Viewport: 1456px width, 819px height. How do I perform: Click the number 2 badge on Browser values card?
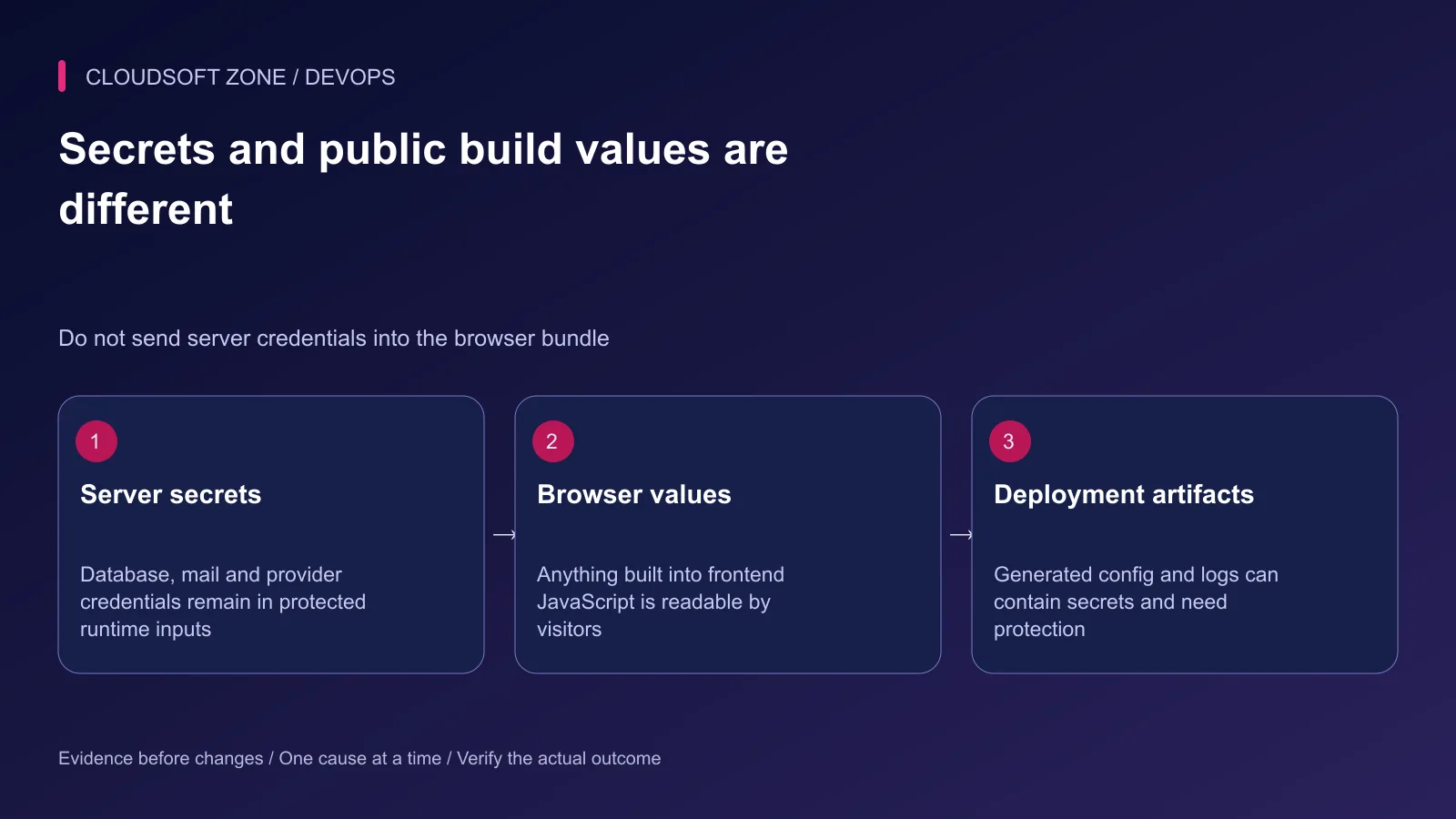coord(552,441)
